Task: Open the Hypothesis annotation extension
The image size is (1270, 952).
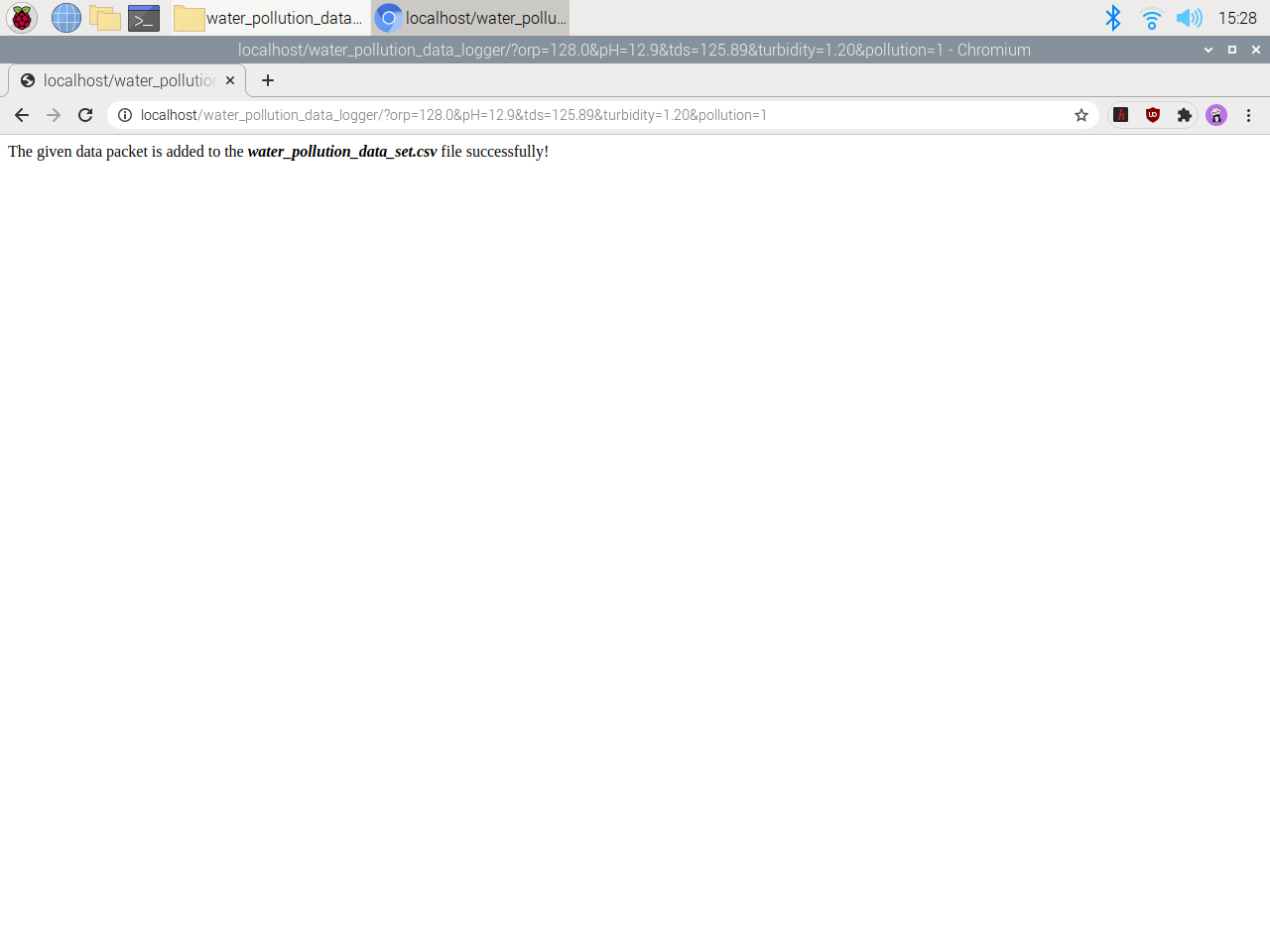Action: tap(1120, 115)
